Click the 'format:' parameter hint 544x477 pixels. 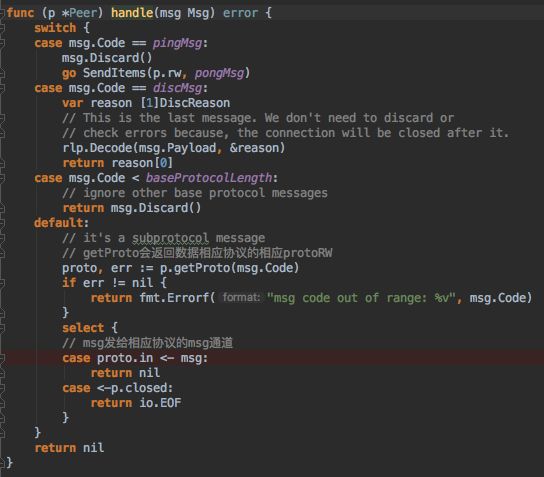click(x=241, y=298)
